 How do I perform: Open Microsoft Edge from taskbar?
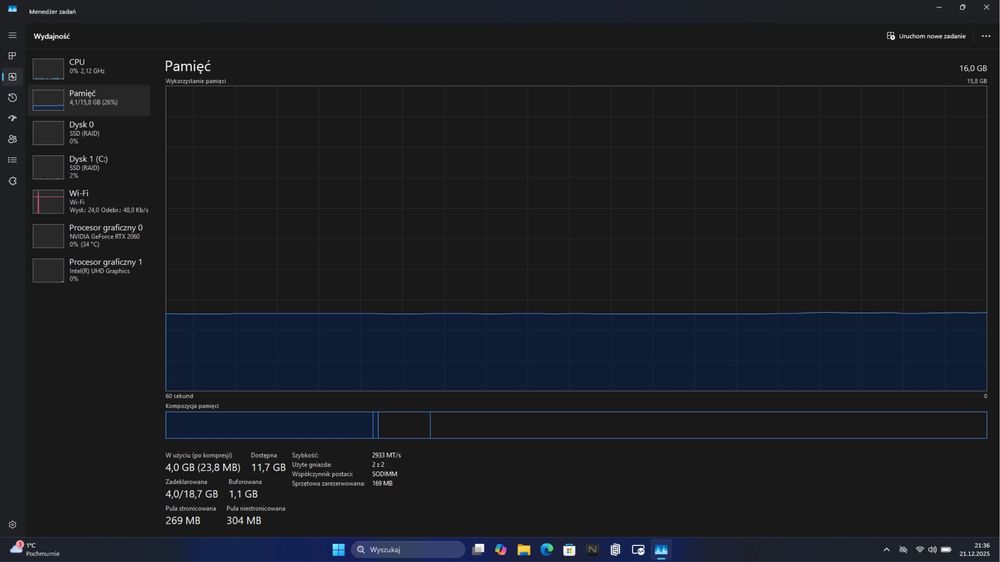547,549
